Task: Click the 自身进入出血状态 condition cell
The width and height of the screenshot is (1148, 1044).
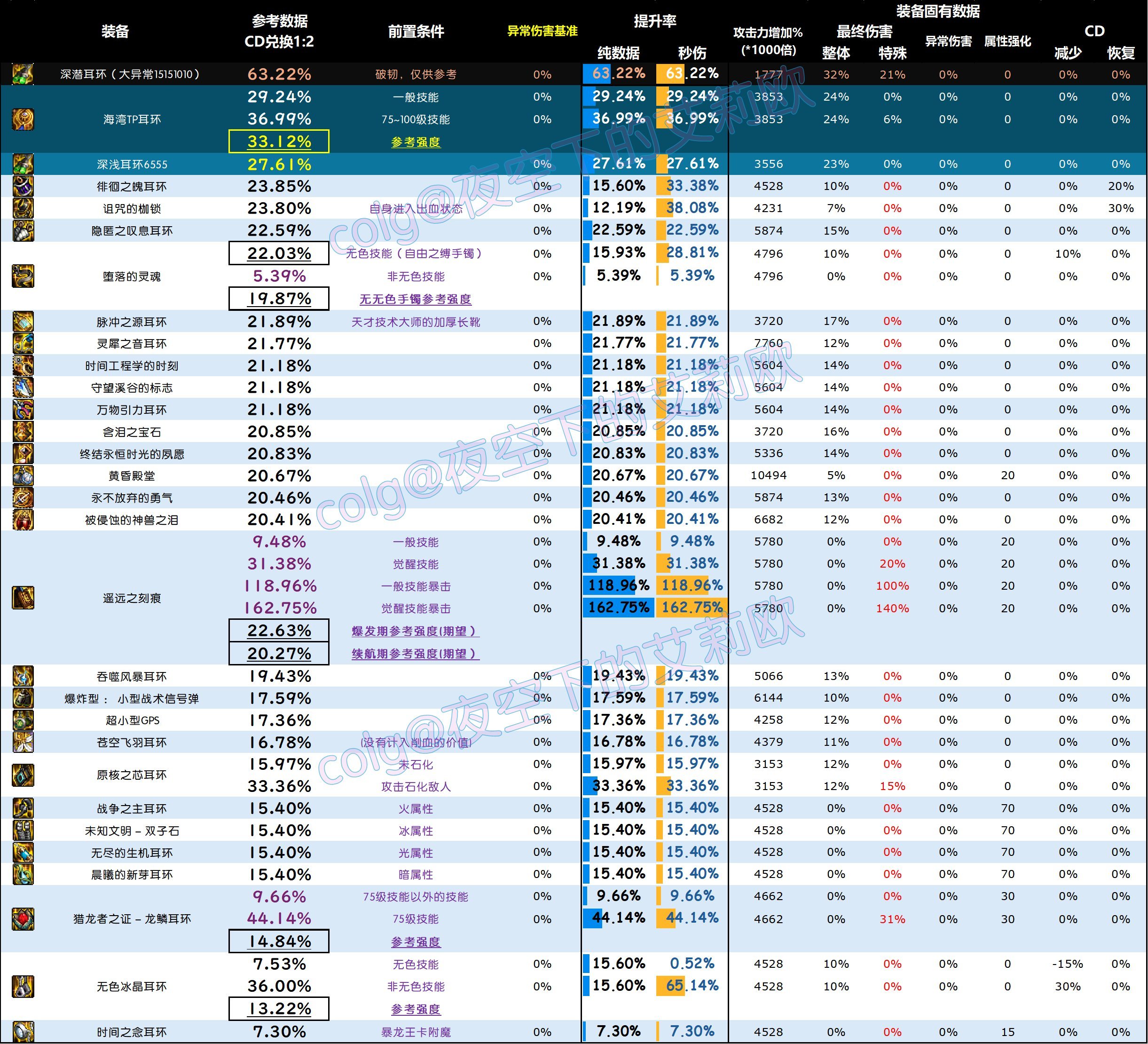Action: point(416,208)
